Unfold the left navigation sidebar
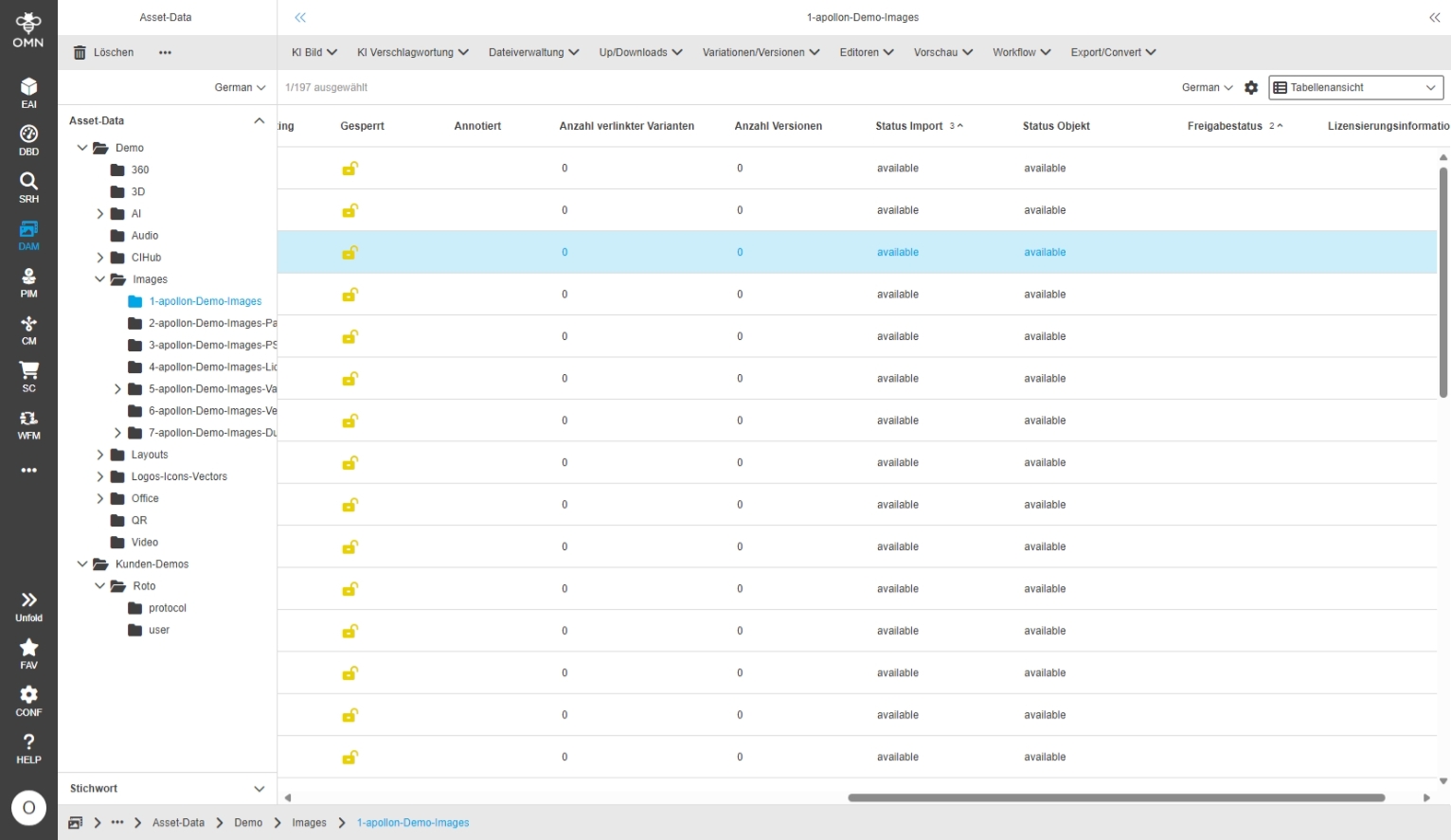Screen dimensions: 1451x840 [28, 605]
